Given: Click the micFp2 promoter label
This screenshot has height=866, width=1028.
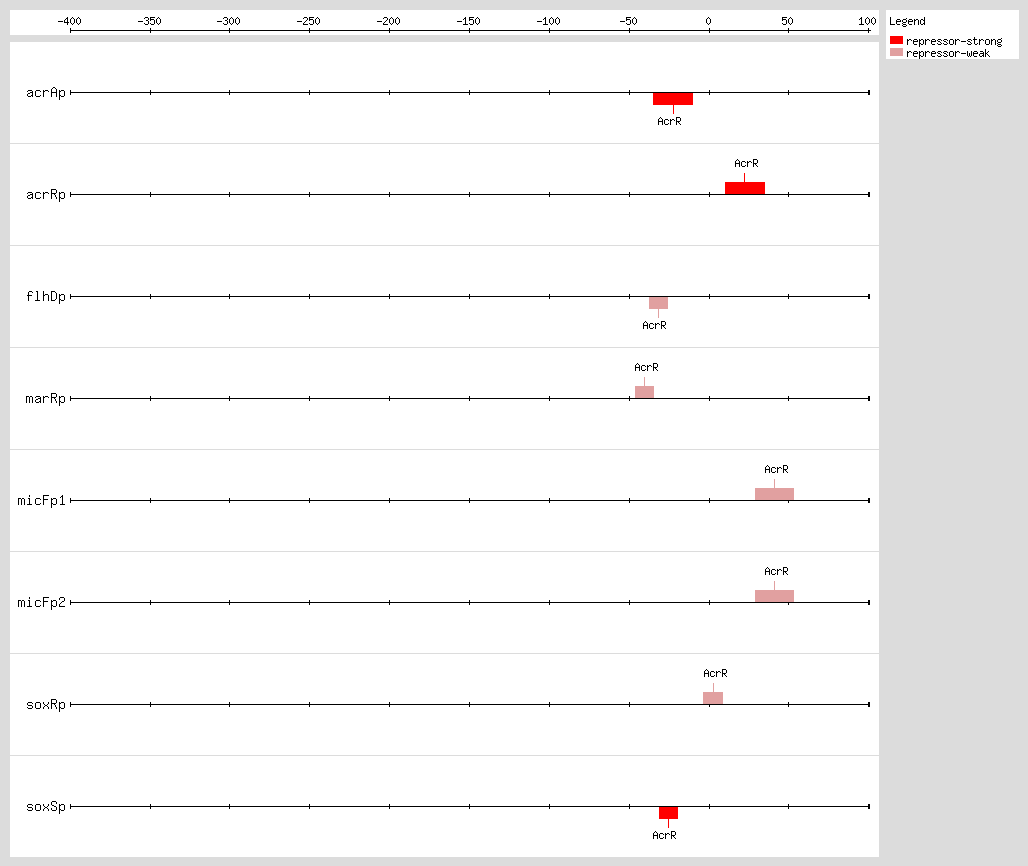Looking at the screenshot, I should click(x=41, y=602).
